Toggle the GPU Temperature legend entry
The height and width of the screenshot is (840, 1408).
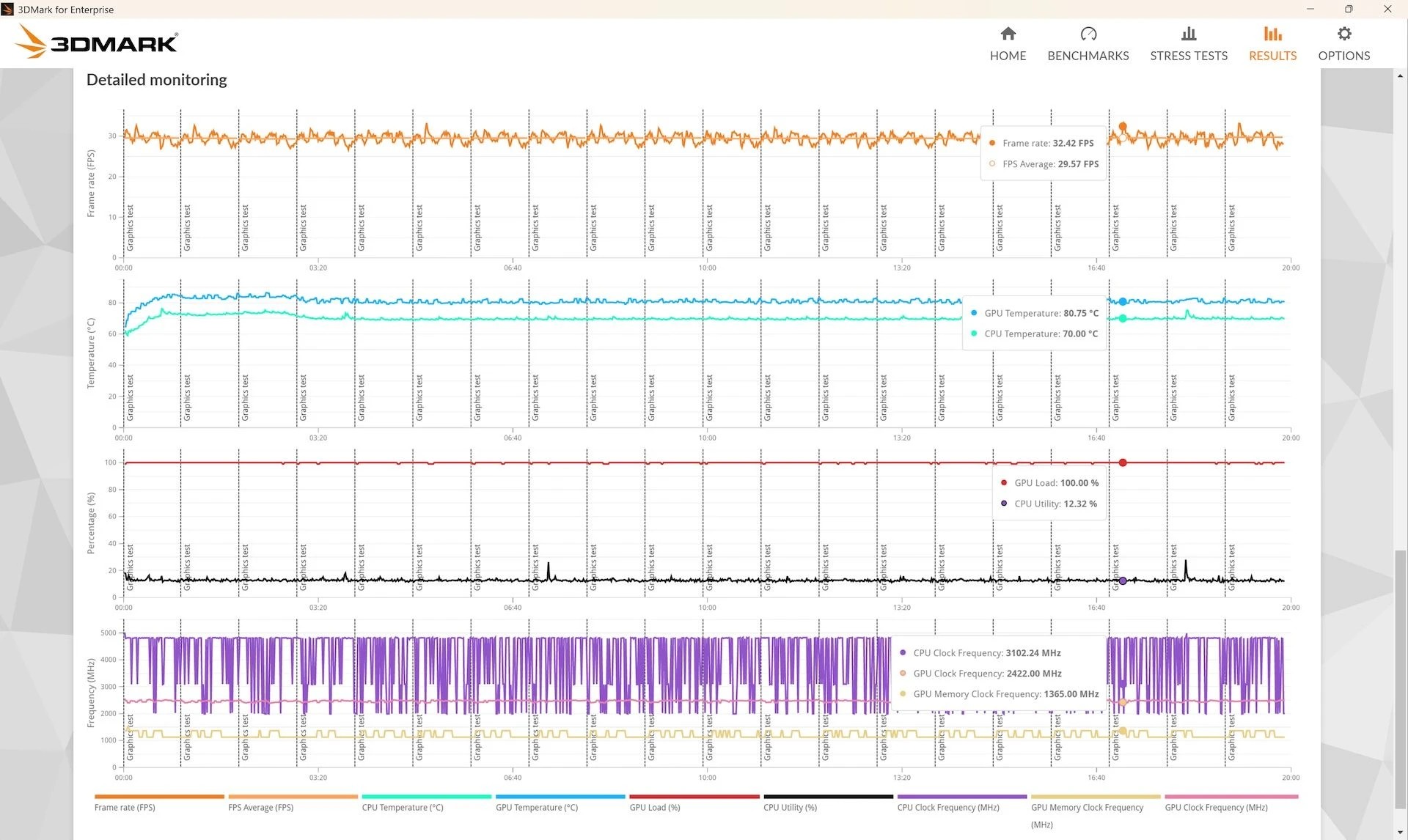click(x=536, y=807)
